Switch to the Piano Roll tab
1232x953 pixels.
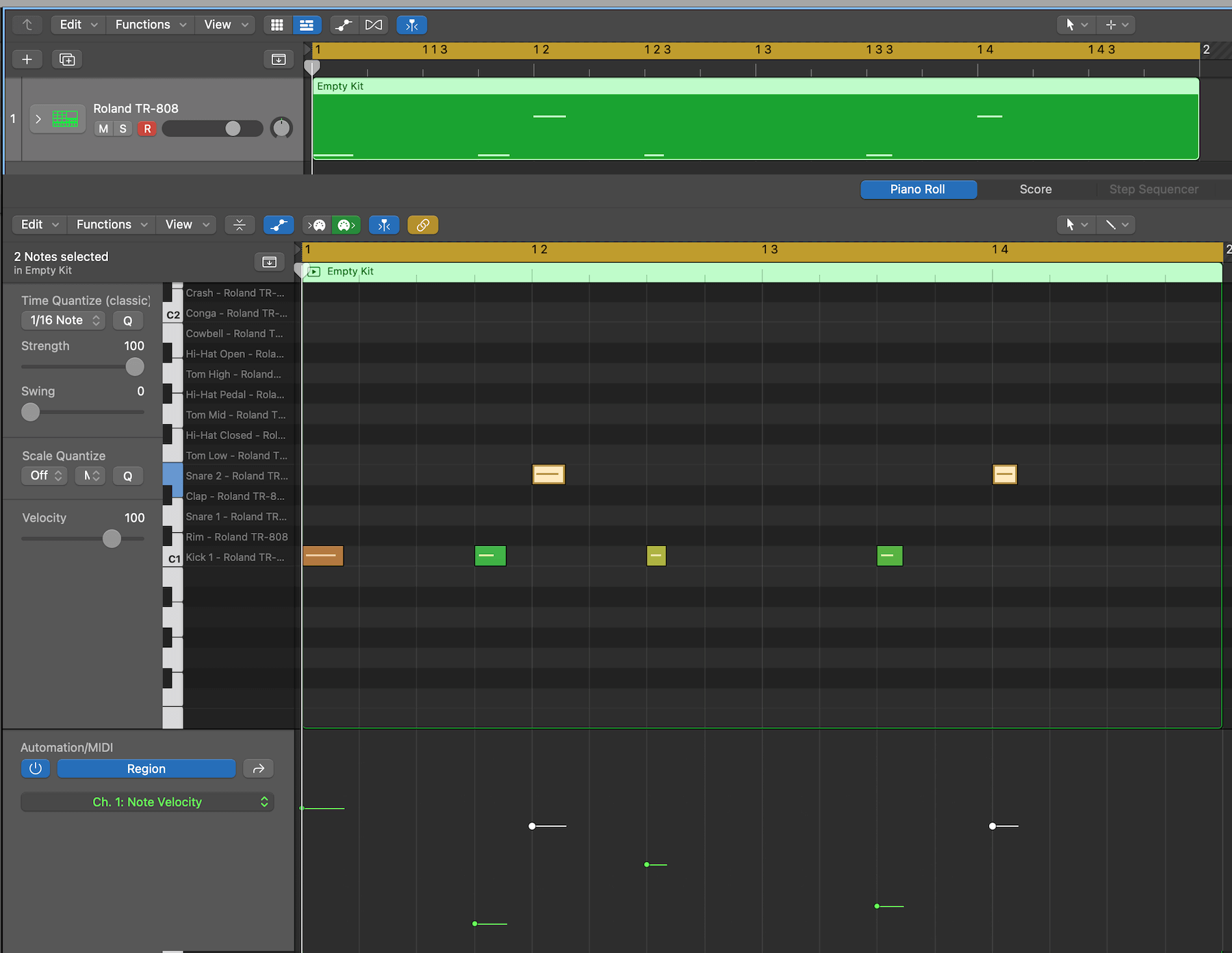[918, 190]
